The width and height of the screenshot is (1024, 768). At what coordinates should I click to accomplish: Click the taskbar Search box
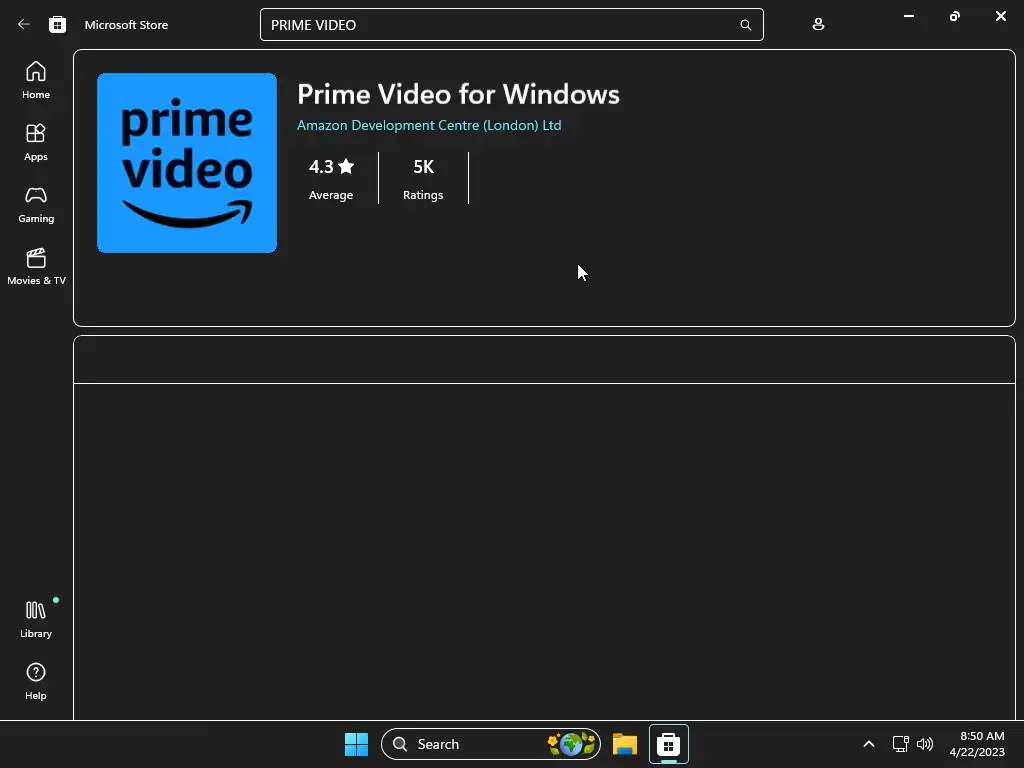tap(490, 744)
